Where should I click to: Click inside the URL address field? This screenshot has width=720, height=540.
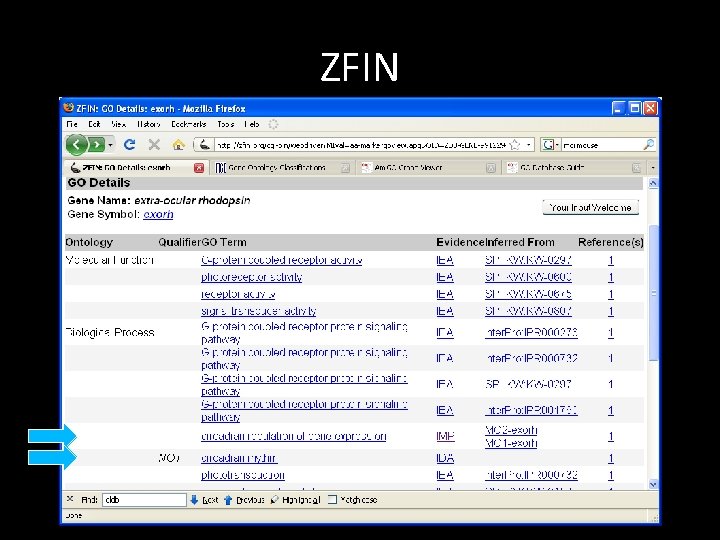tap(360, 145)
